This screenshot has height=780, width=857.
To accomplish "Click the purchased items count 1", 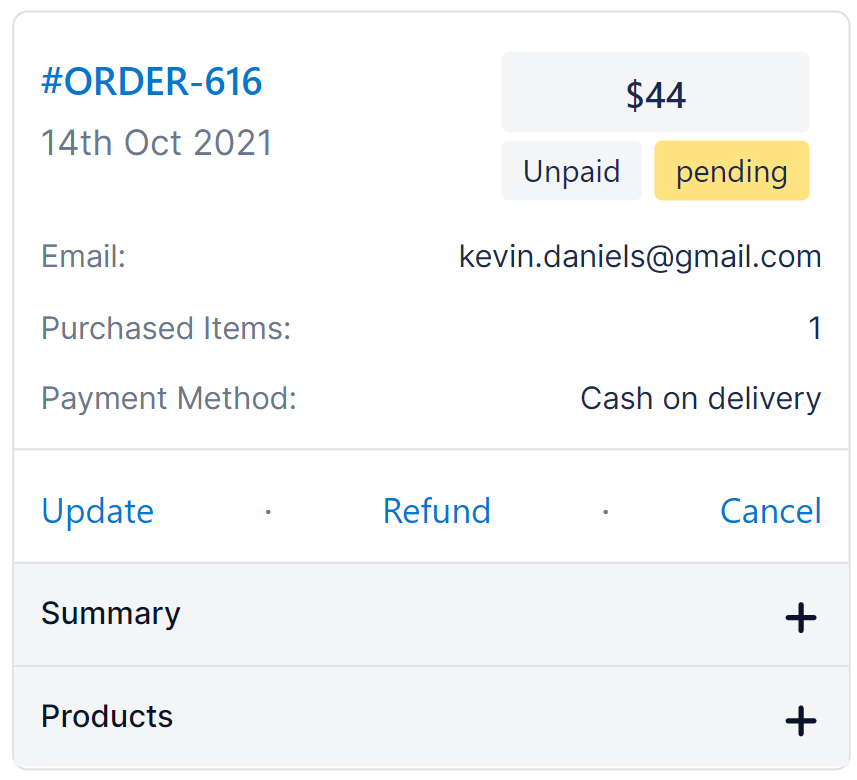I will 814,328.
